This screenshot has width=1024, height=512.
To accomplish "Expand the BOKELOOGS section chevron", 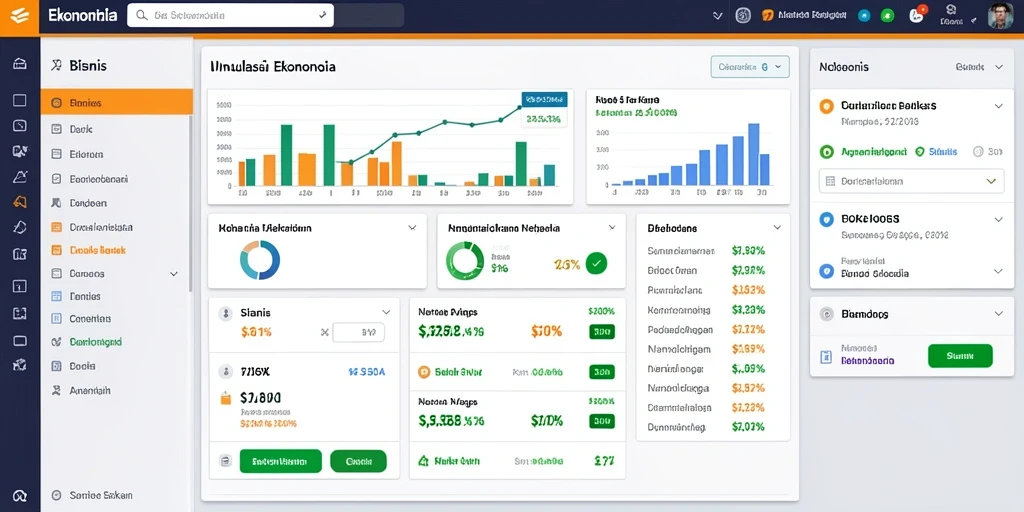I will (x=998, y=219).
